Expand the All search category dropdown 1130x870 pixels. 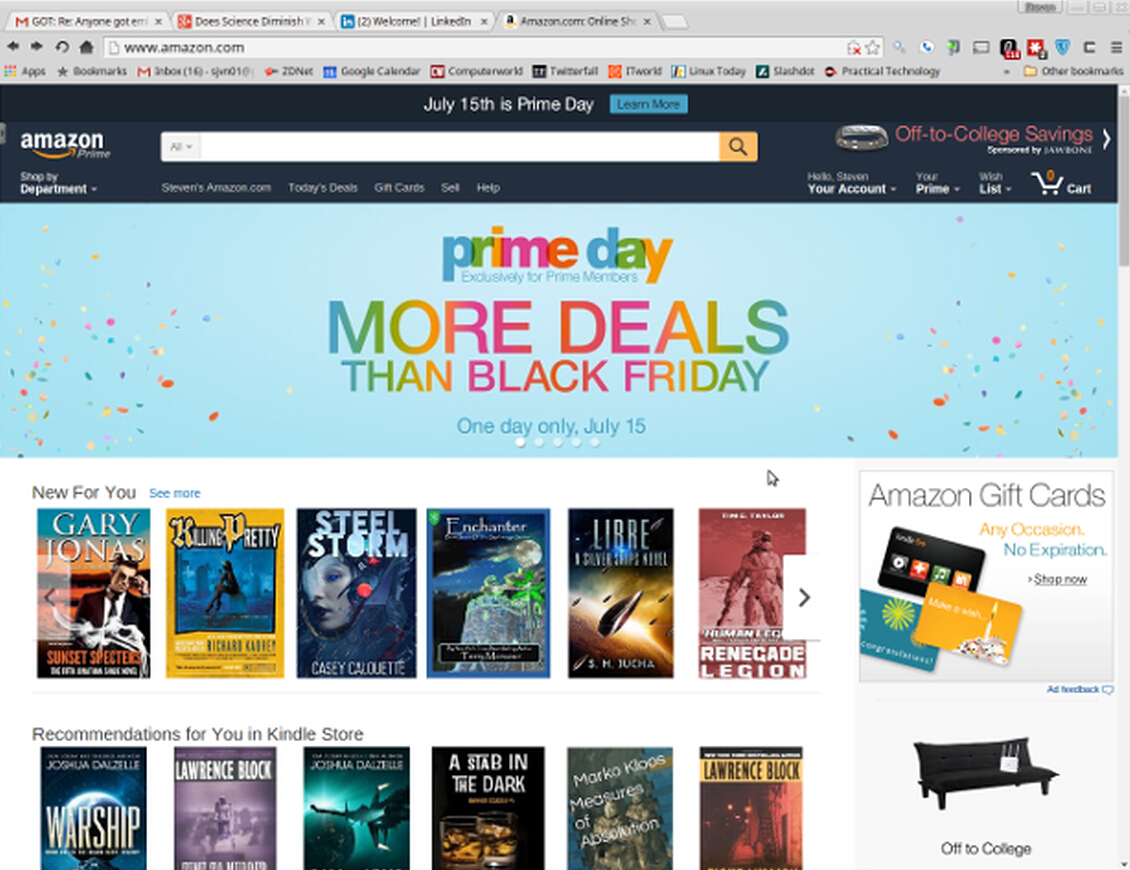click(181, 146)
